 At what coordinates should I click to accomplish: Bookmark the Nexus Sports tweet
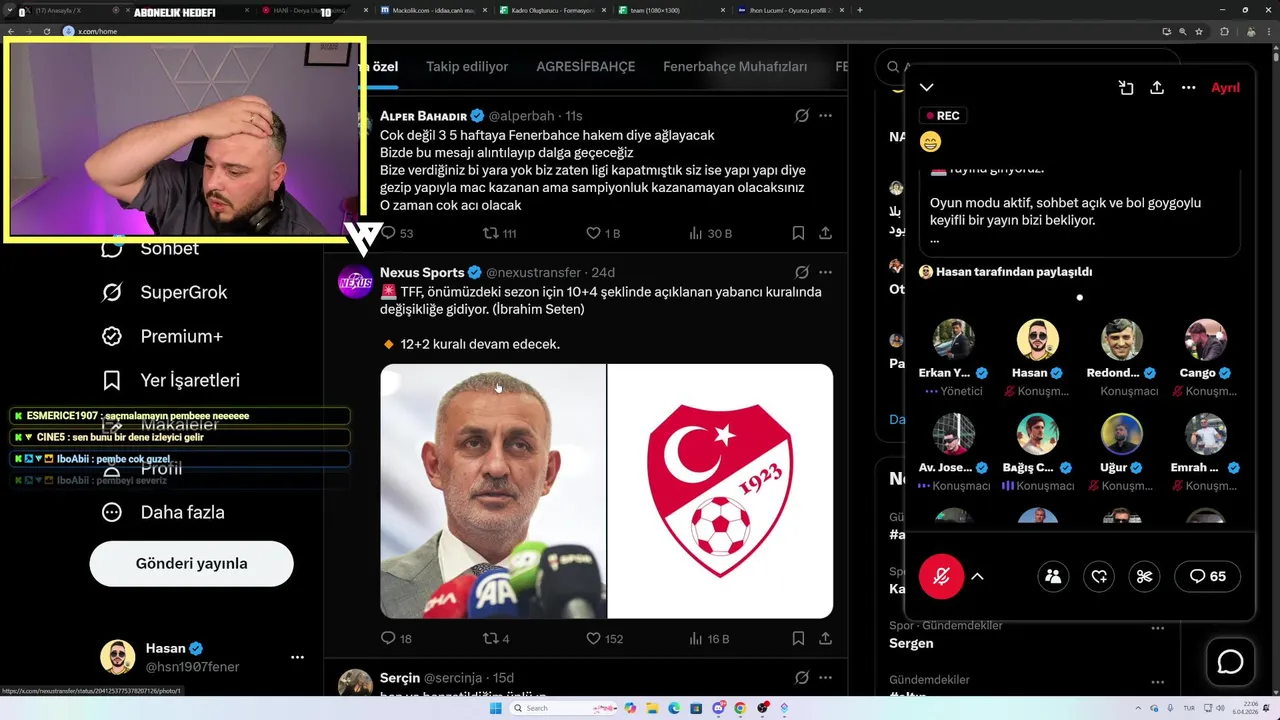798,638
